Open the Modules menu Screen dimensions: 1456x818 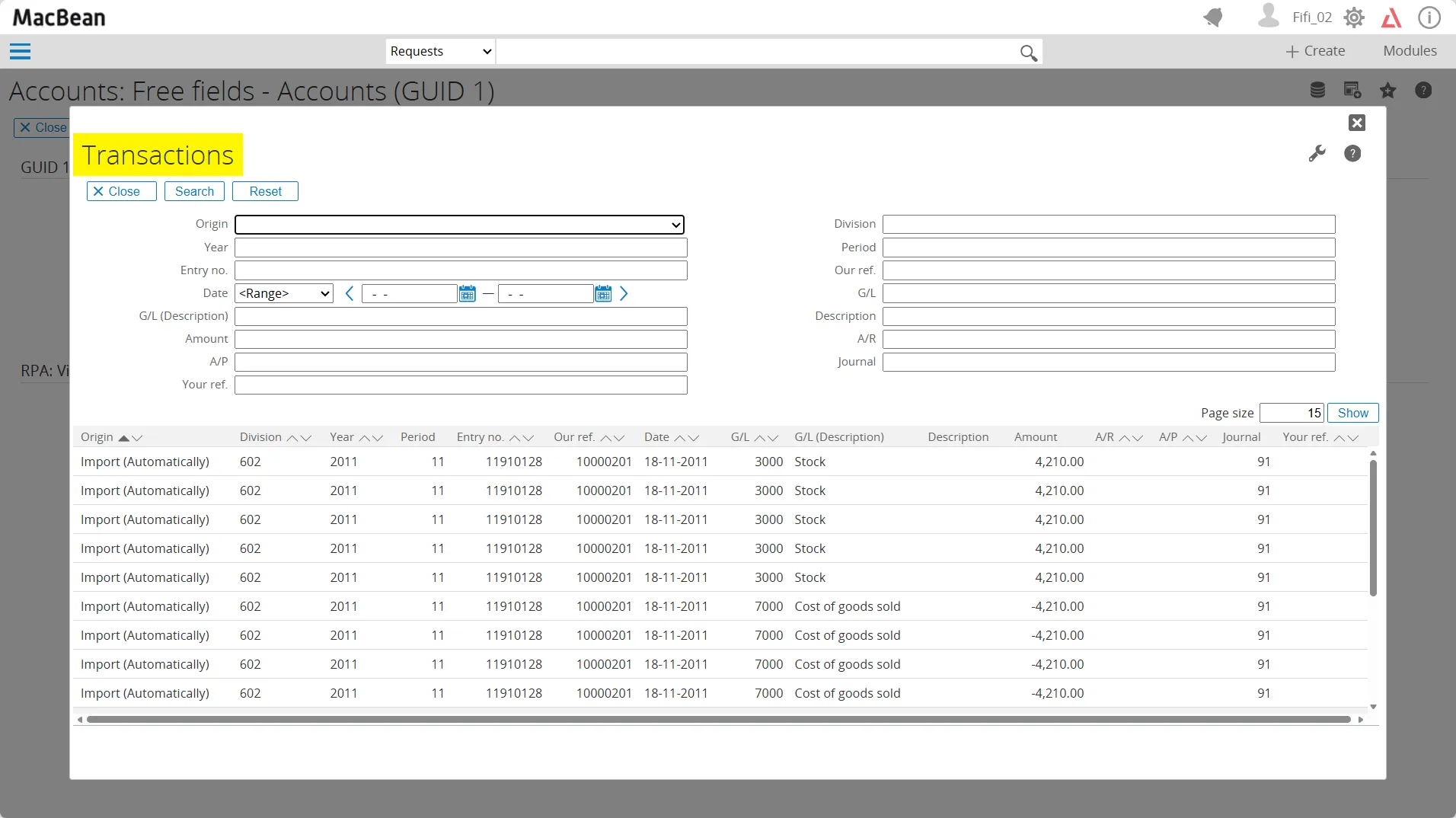tap(1410, 51)
